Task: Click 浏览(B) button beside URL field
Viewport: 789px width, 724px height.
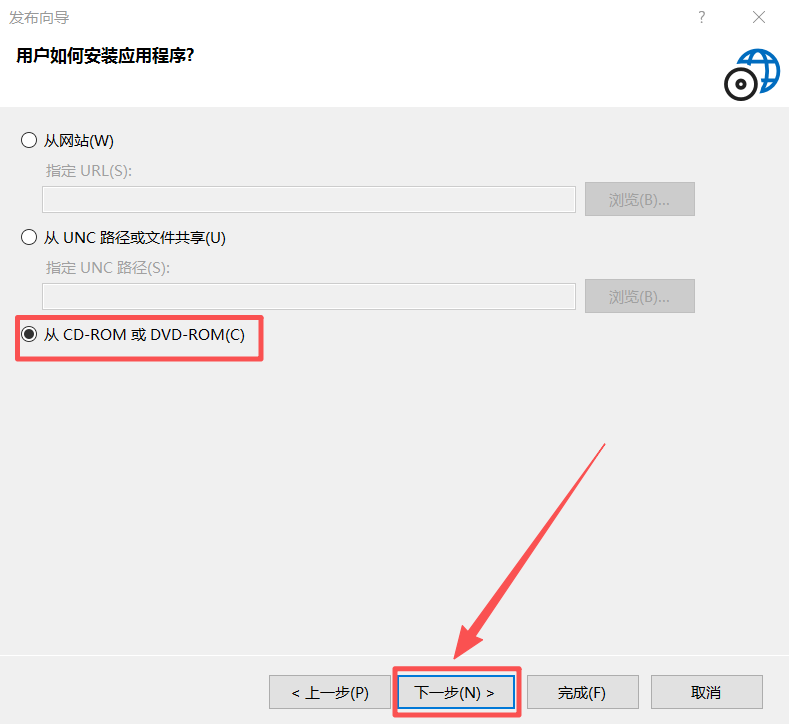Action: point(640,199)
